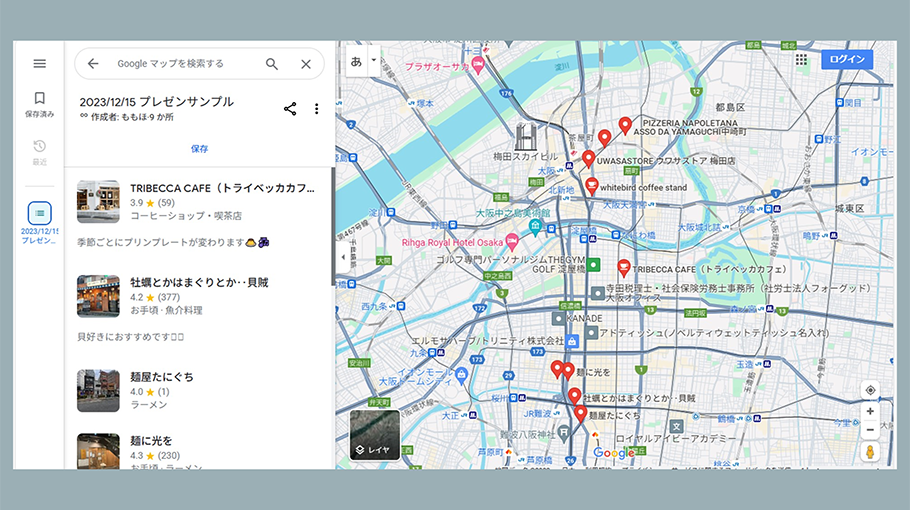Image resolution: width=910 pixels, height=510 pixels.
Task: Click the 貝好きにおすすめです note
Action: (x=131, y=337)
